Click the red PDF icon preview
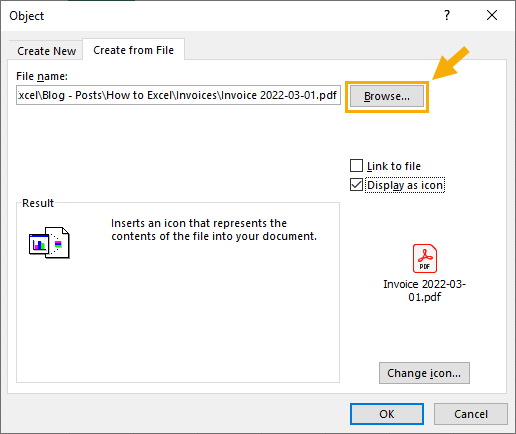Image resolution: width=516 pixels, height=434 pixels. [425, 258]
